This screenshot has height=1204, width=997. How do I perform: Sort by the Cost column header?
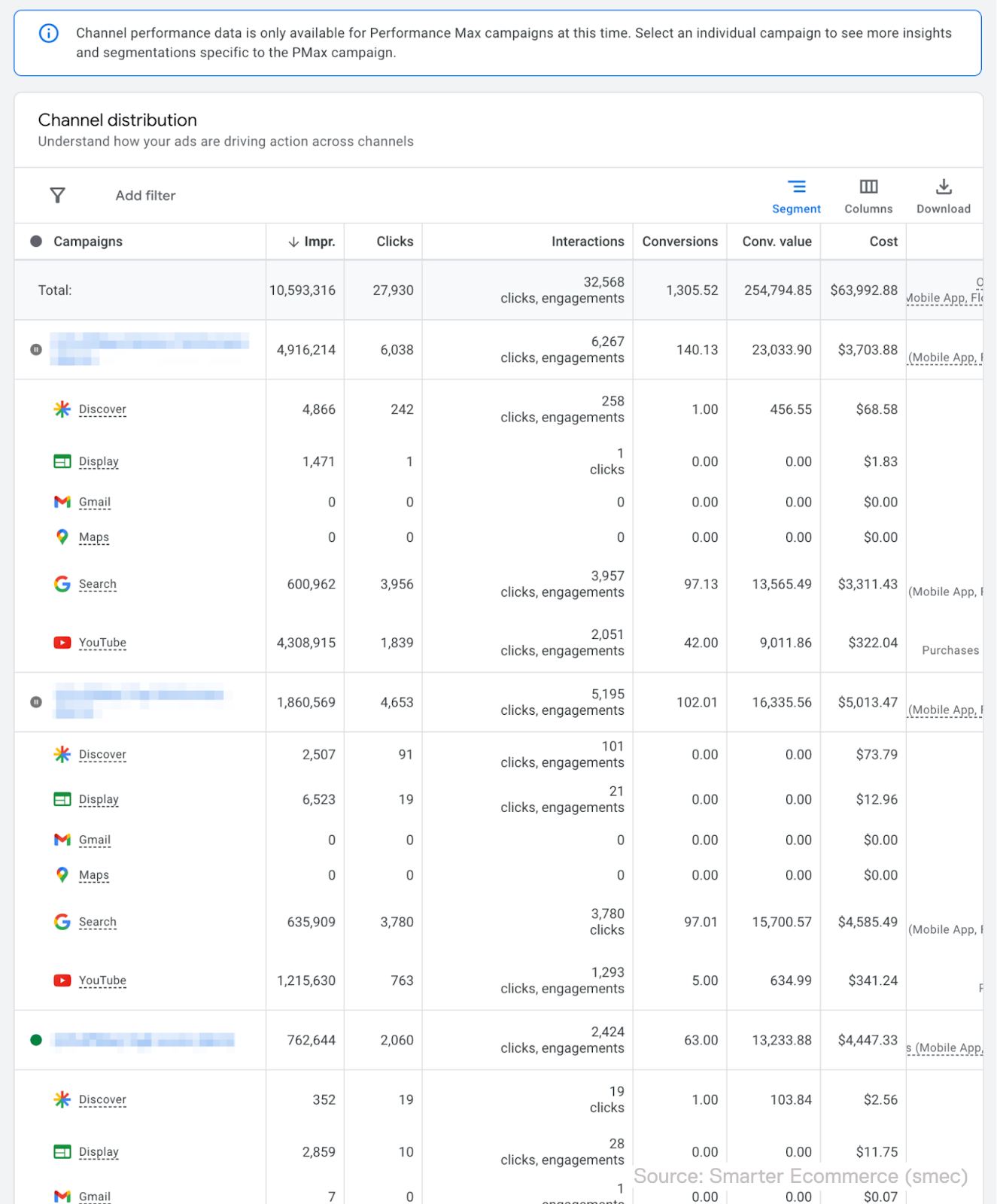883,242
